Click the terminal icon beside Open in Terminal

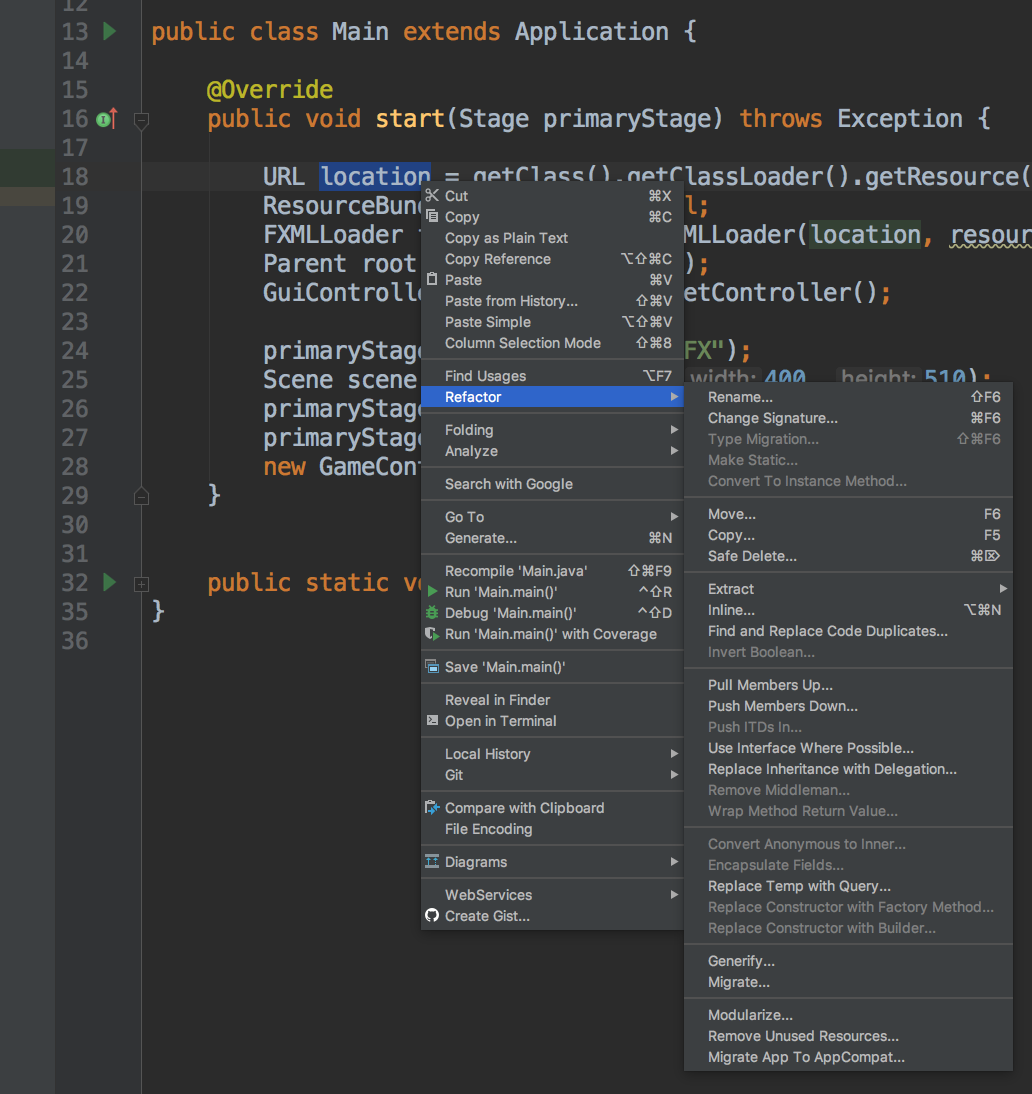433,720
